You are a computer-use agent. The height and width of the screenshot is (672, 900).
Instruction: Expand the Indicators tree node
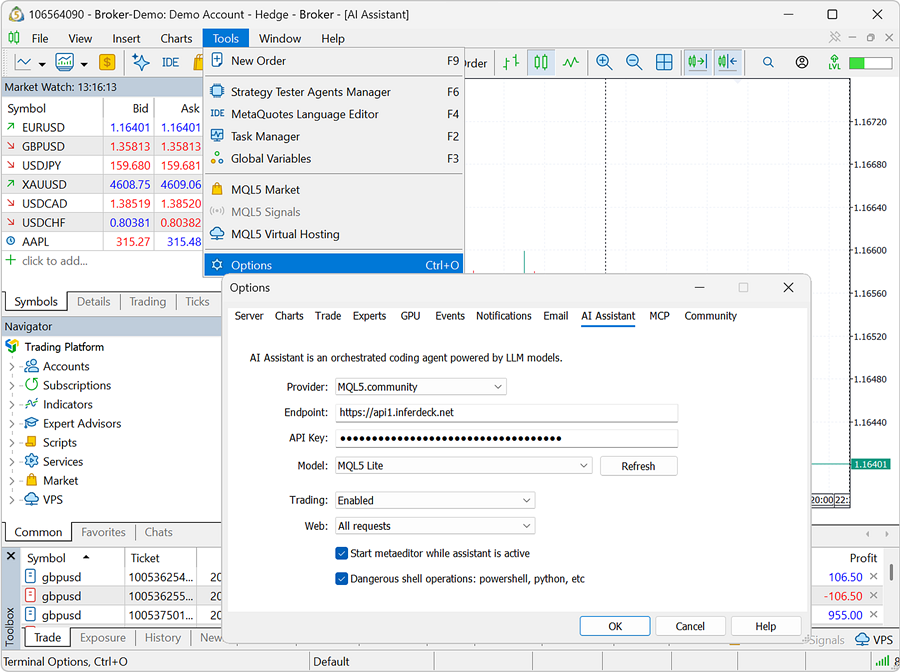click(x=11, y=405)
